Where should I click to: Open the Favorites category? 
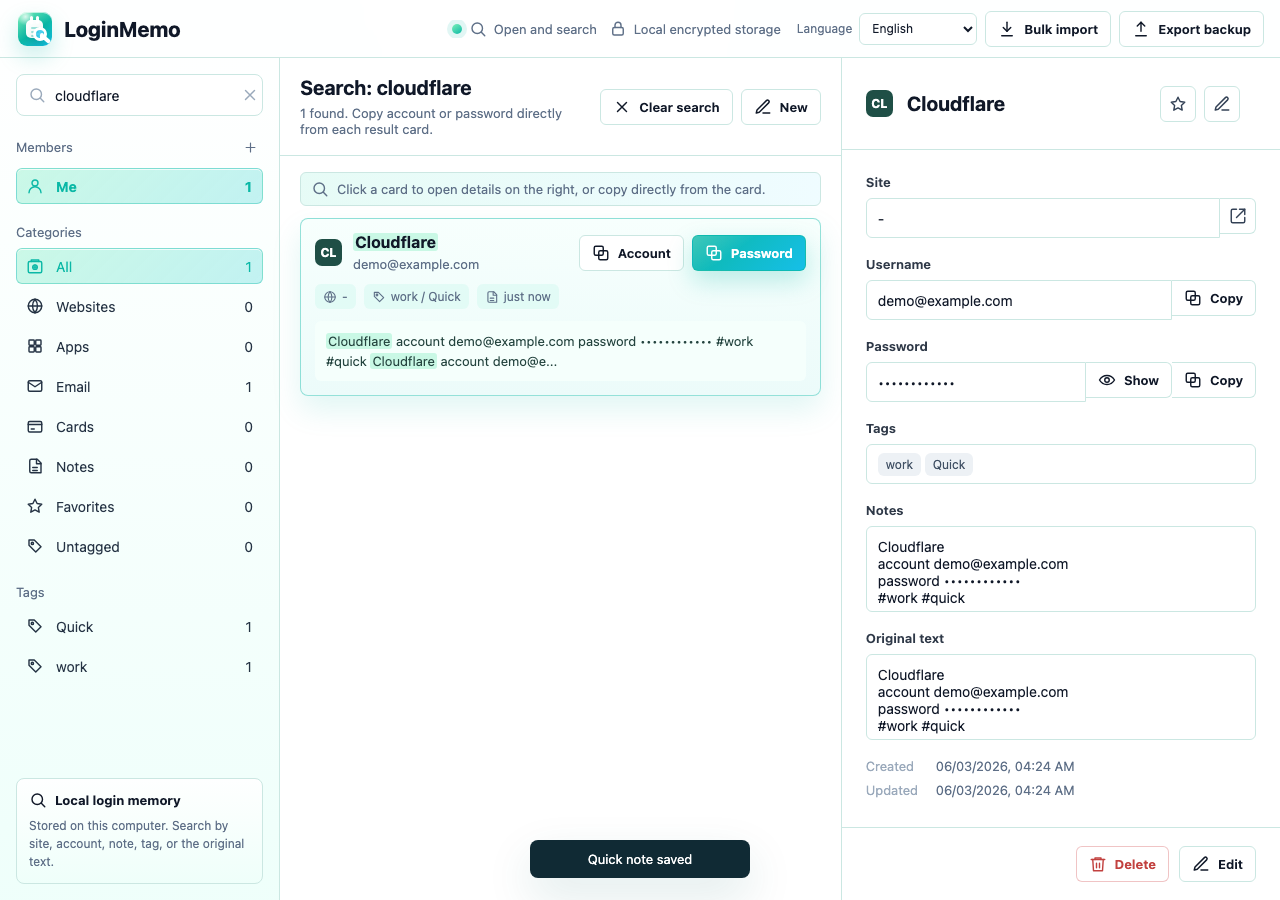pos(139,506)
